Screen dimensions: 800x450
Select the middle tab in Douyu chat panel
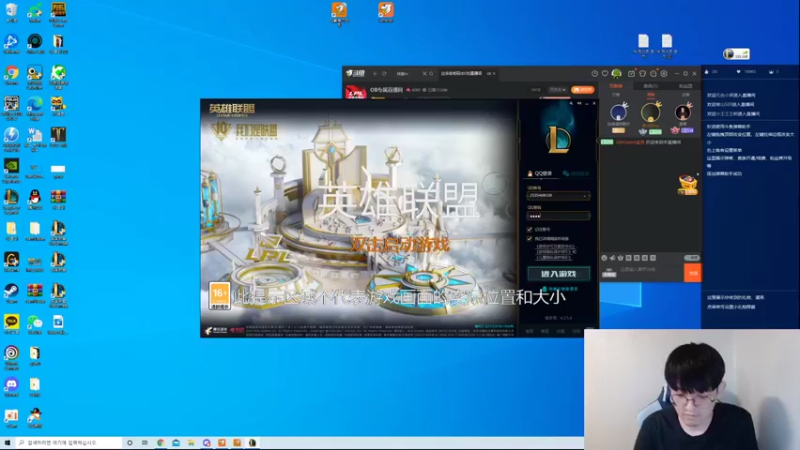pos(651,86)
